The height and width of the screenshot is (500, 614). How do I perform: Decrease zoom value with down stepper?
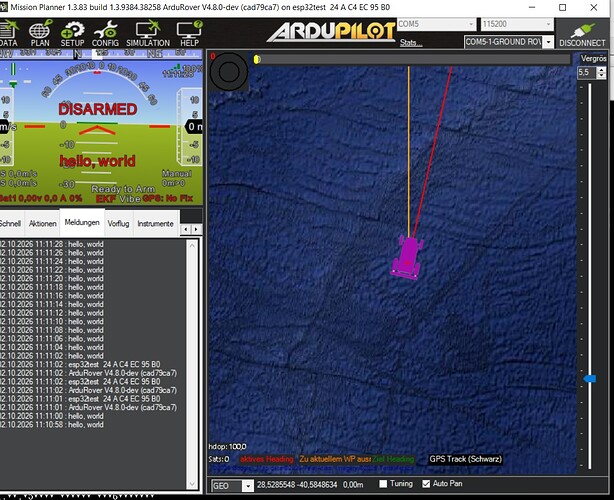(x=601, y=76)
